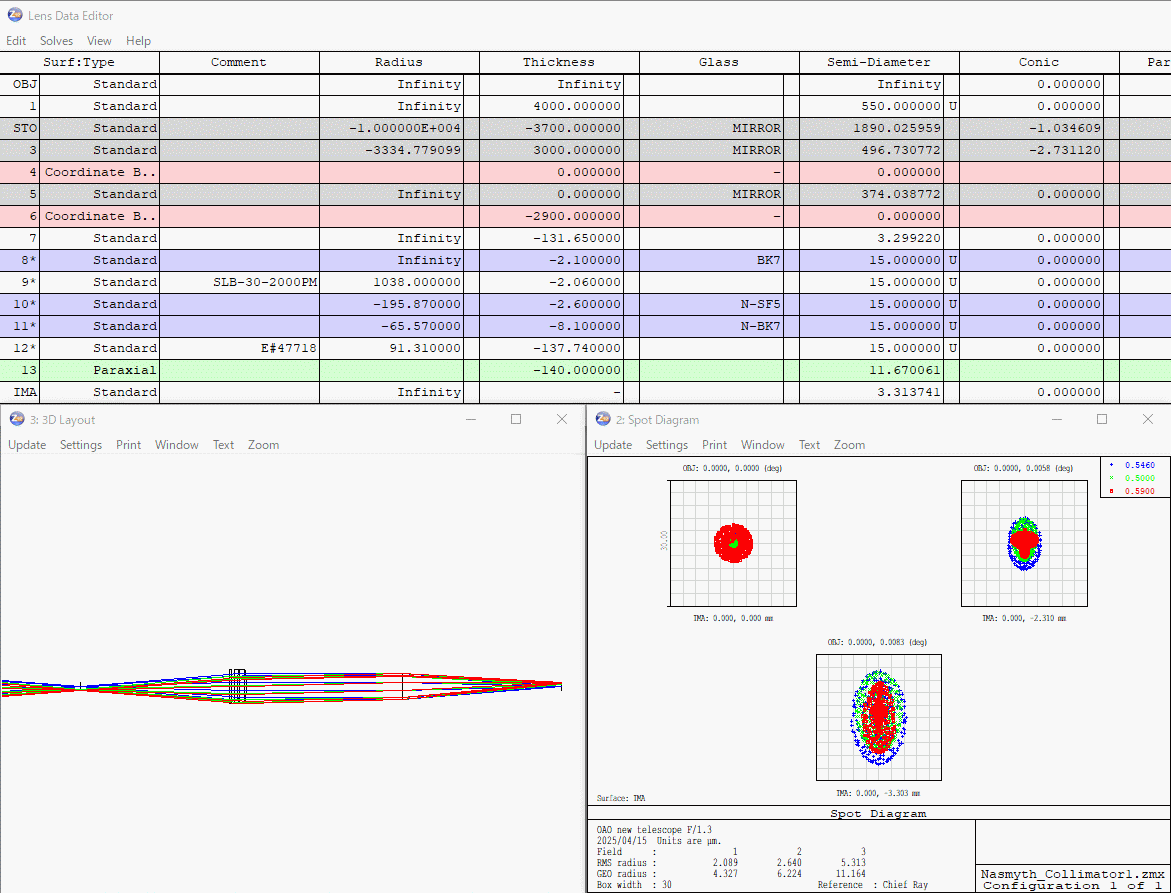Open Zoom menu in the 3D Layout window
The image size is (1171, 893).
[x=263, y=445]
